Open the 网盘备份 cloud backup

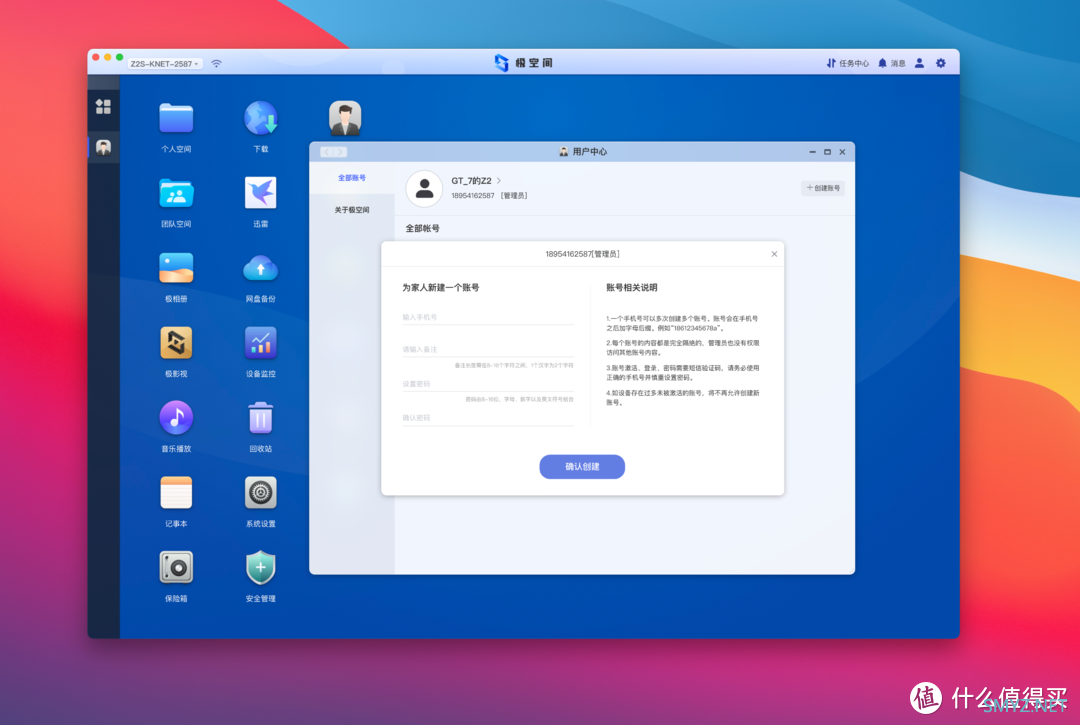point(260,268)
